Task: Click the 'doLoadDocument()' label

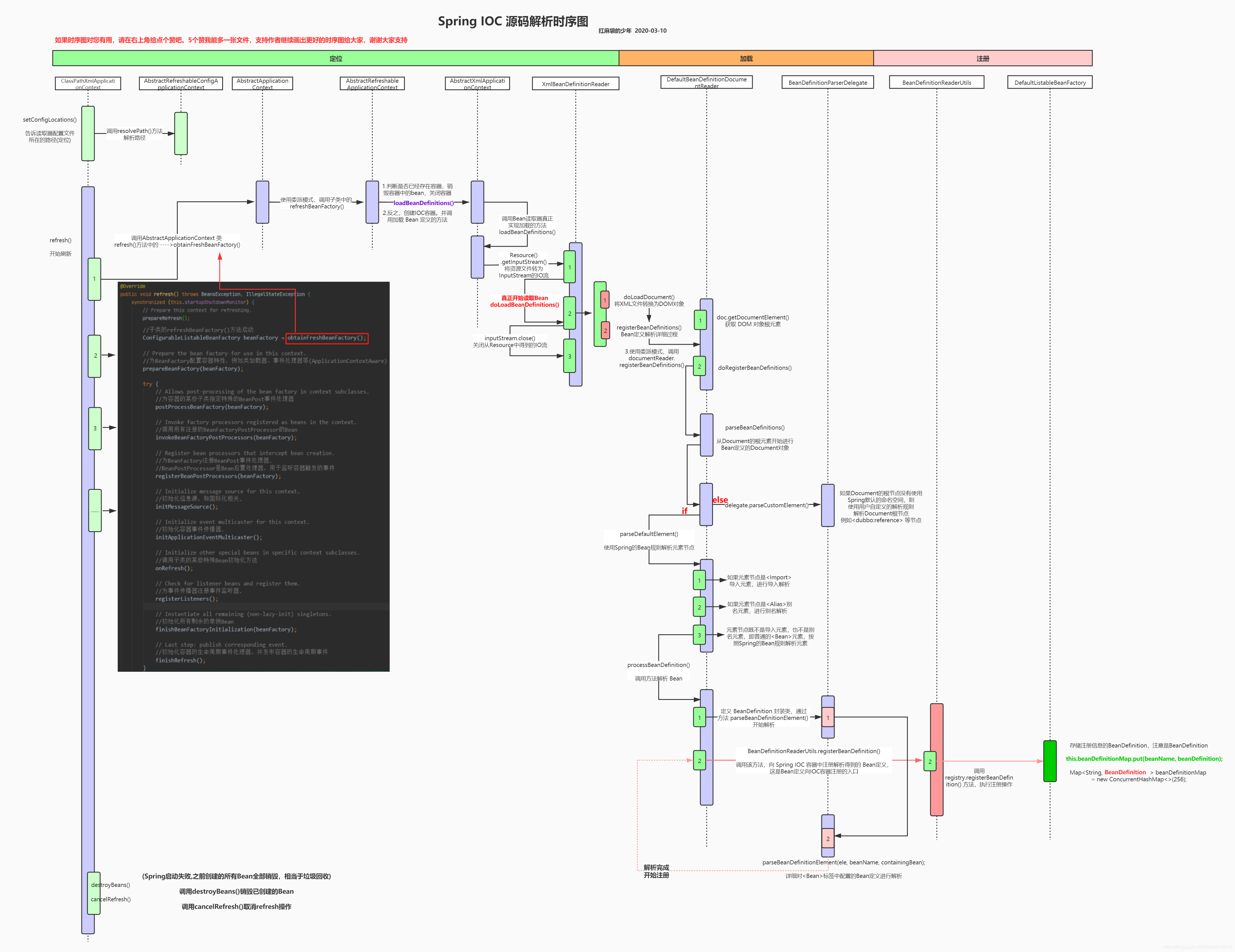Action: click(x=649, y=297)
